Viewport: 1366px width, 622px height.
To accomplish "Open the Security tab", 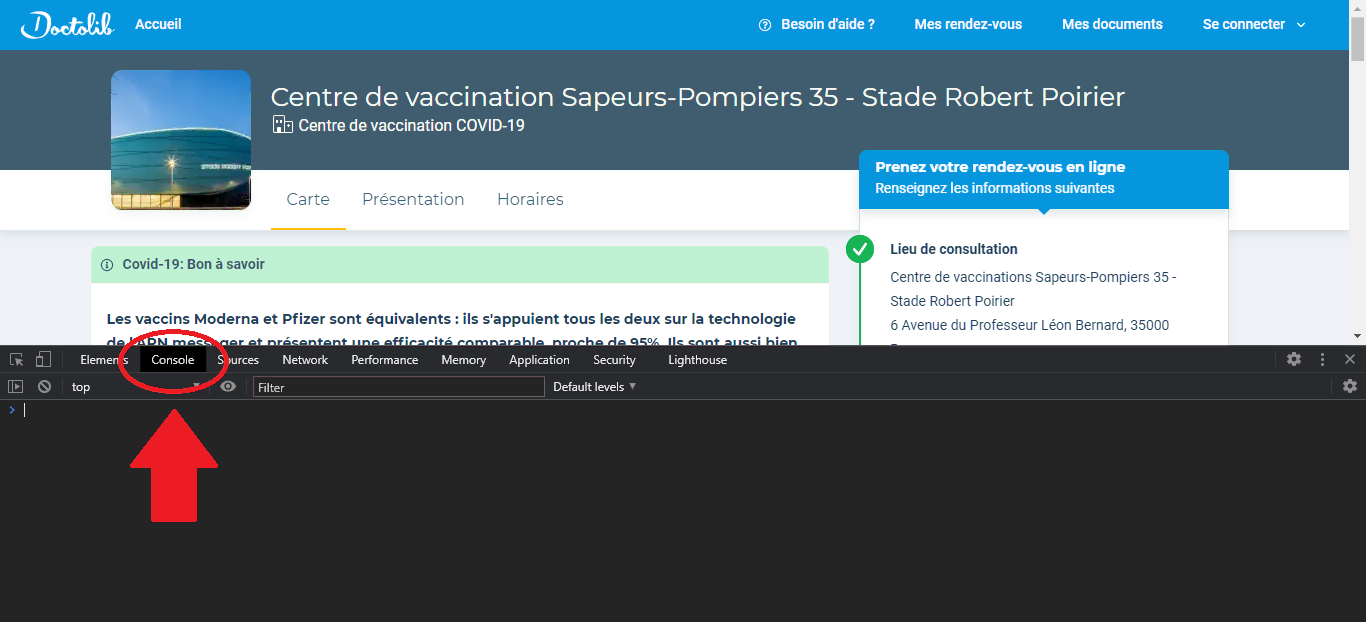I will [x=614, y=360].
